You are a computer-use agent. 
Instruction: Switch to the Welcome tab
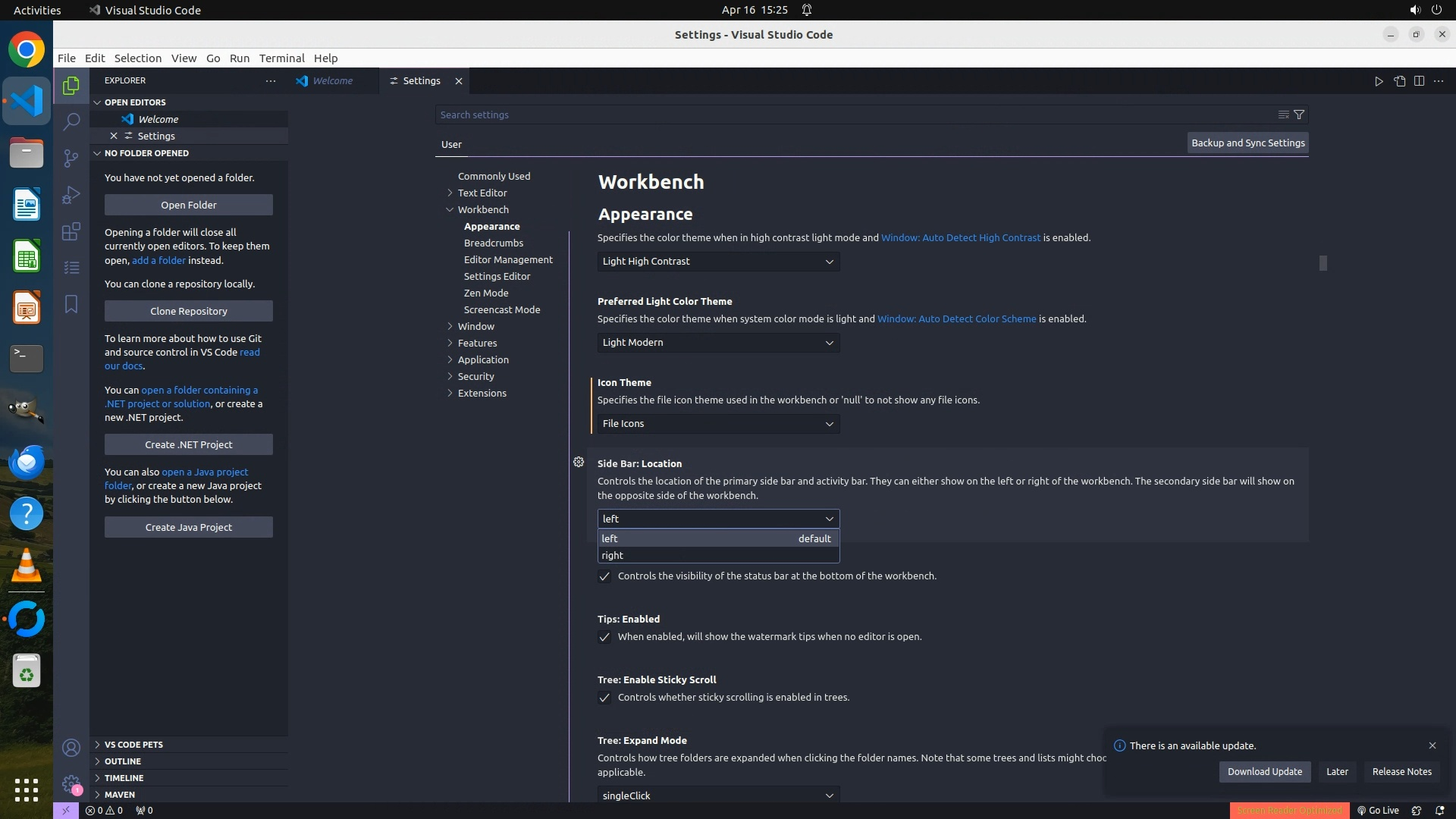332,81
